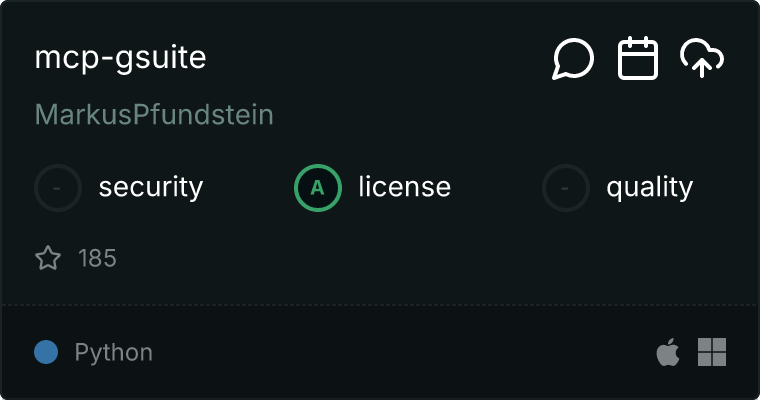Click the calendar icon
Image resolution: width=760 pixels, height=400 pixels.
pyautogui.click(x=638, y=59)
